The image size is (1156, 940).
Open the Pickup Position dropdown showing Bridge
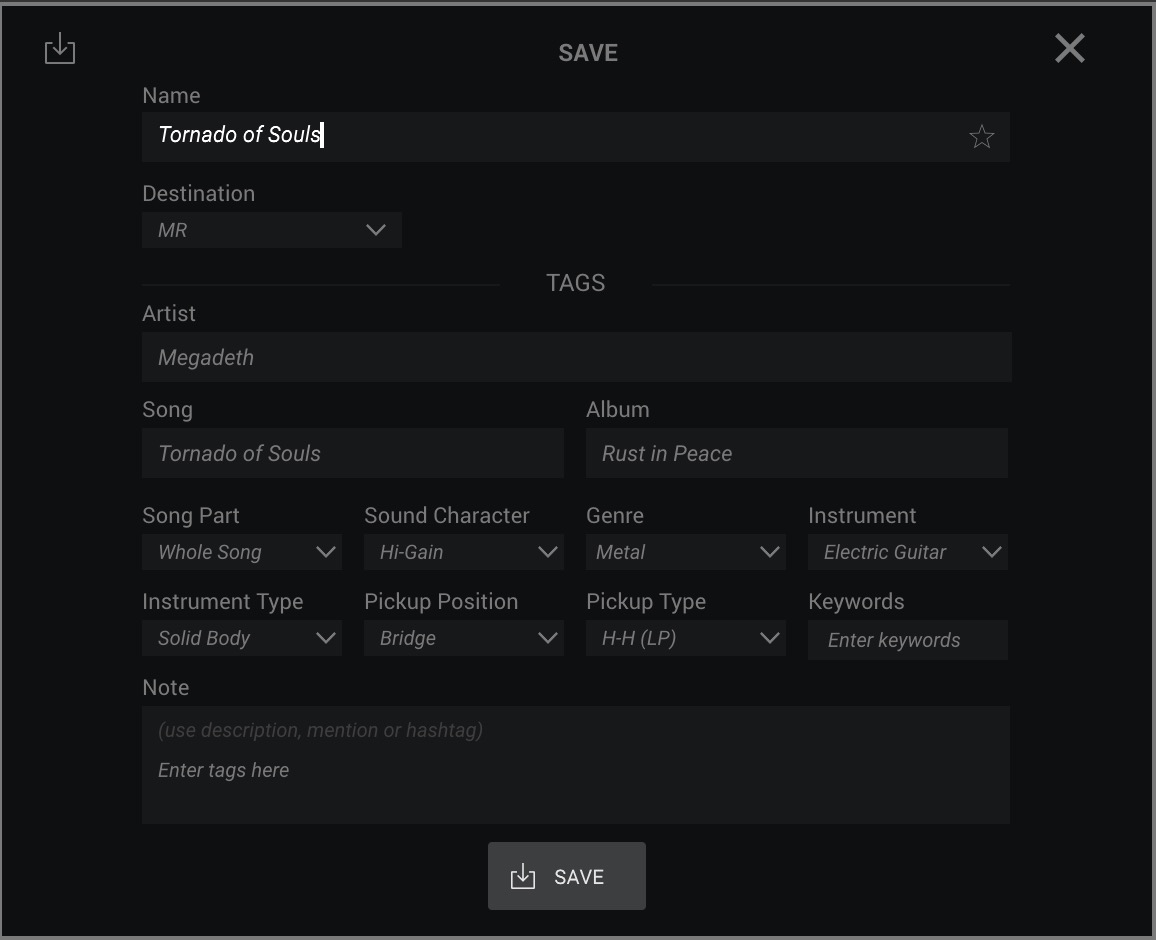[464, 638]
